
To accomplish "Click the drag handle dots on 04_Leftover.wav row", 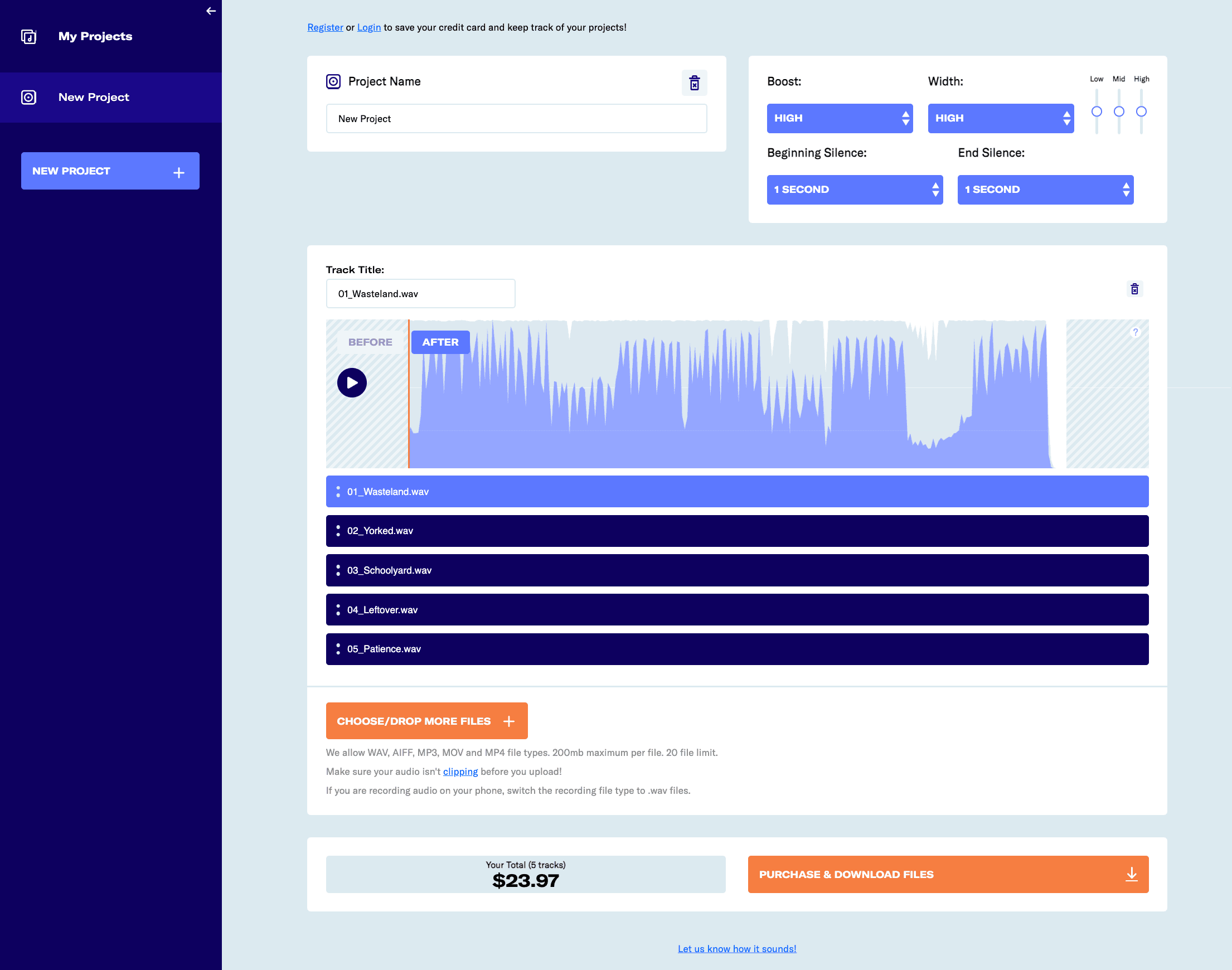I will 338,609.
